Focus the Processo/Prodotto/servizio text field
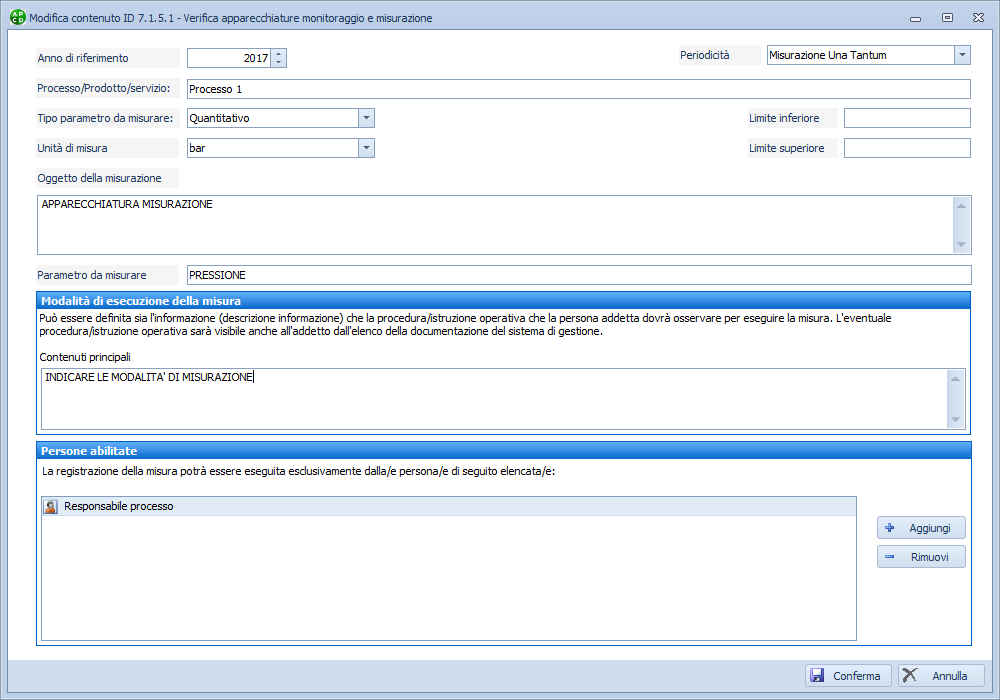The width and height of the screenshot is (1000, 700). (578, 89)
